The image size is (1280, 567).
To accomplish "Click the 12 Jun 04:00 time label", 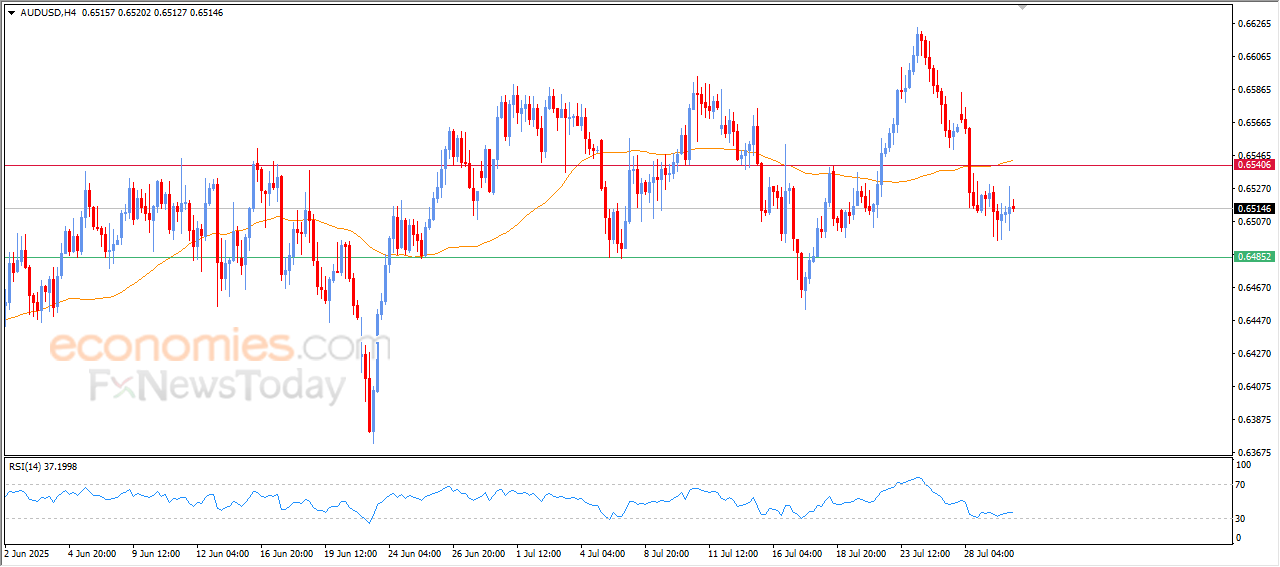I will pyautogui.click(x=224, y=552).
